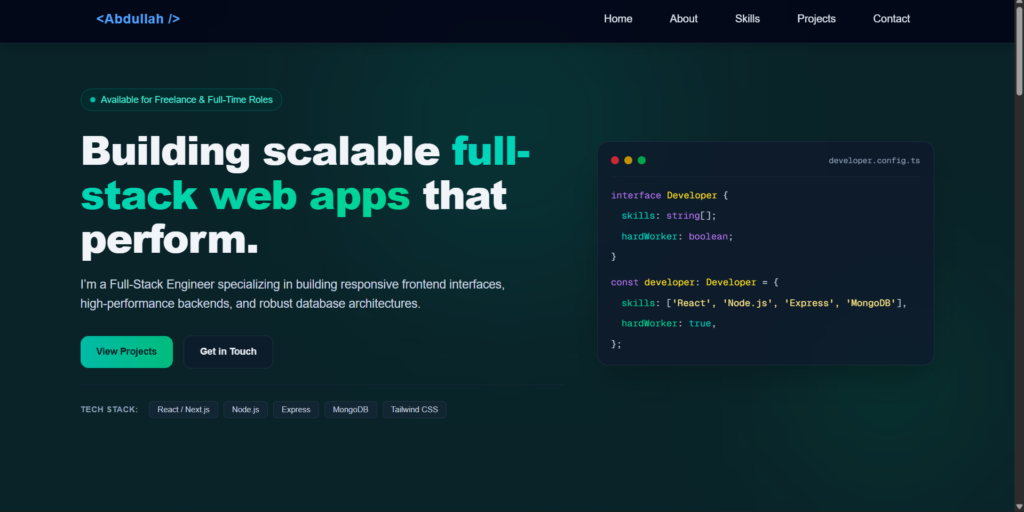Open the Contact nav link
The height and width of the screenshot is (512, 1024).
click(891, 19)
